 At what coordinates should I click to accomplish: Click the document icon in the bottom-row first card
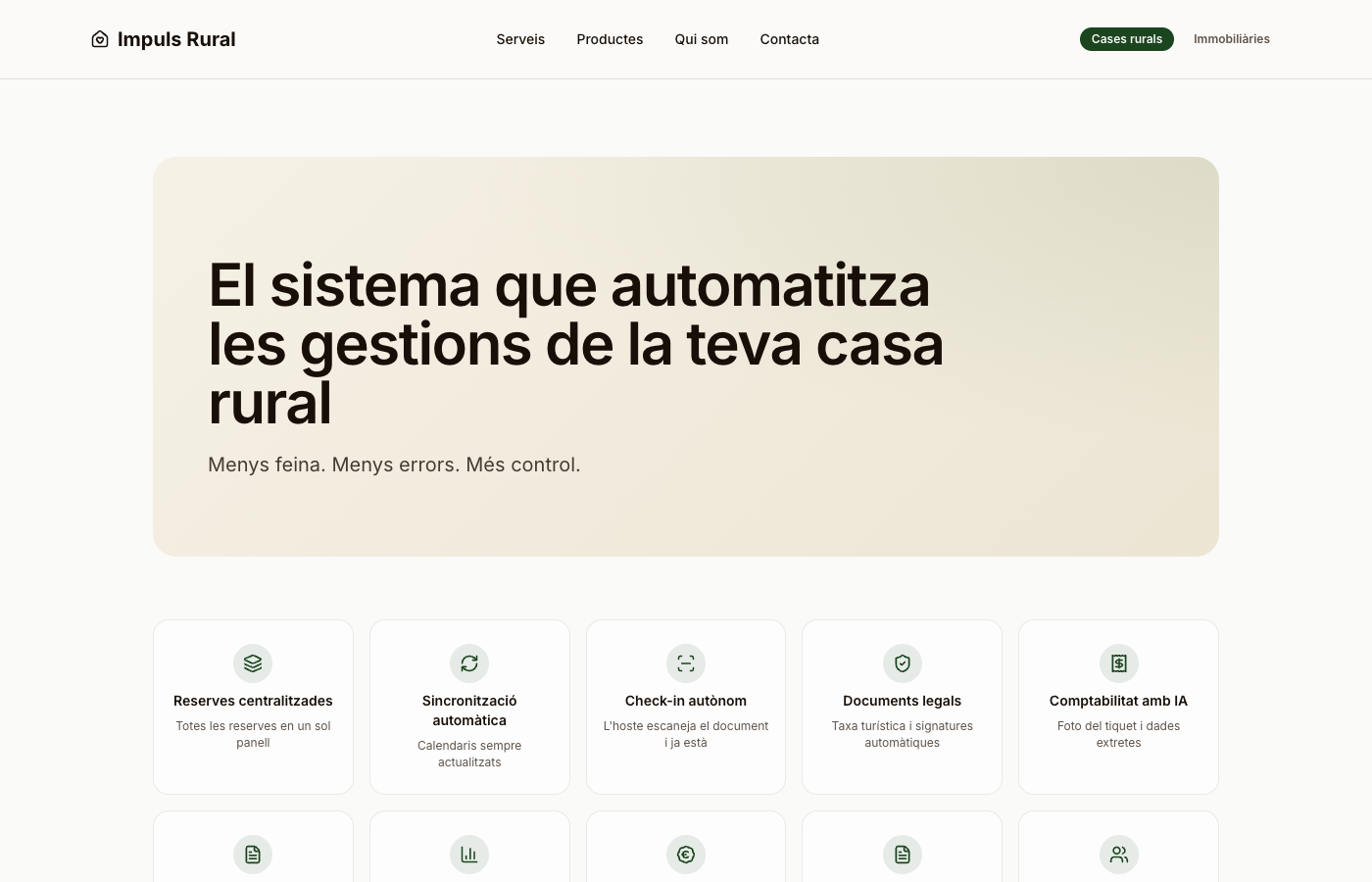[253, 855]
